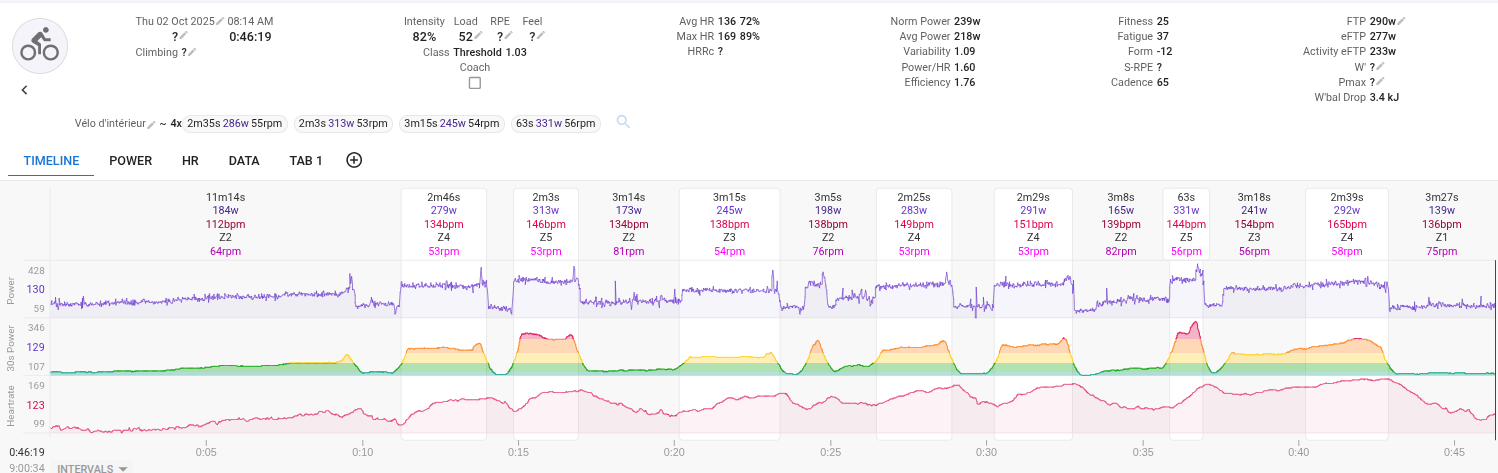Click the 3m15s 245w 54rpm chip
The width and height of the screenshot is (1498, 473).
tap(451, 124)
